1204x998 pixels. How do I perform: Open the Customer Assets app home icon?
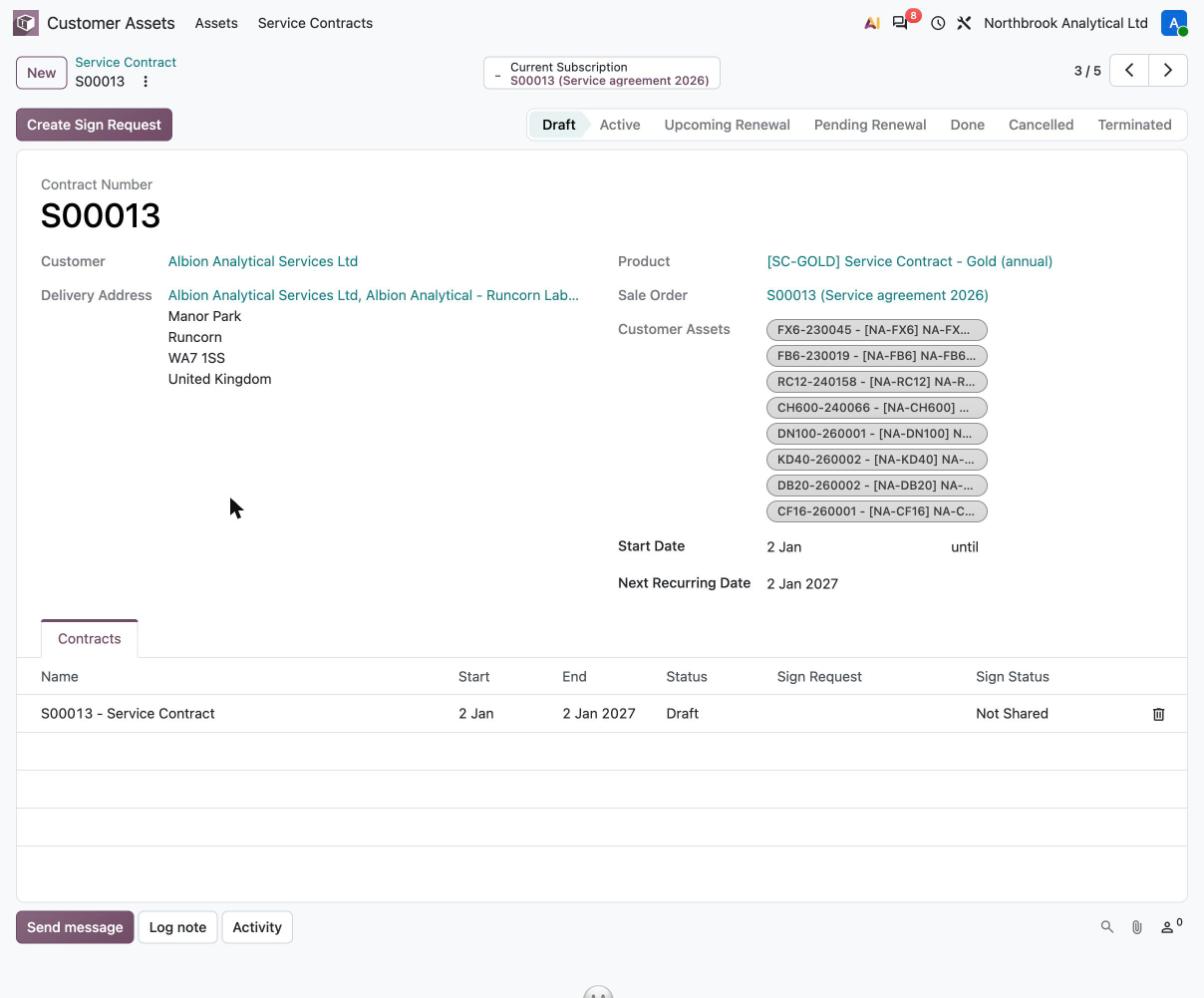[26, 22]
